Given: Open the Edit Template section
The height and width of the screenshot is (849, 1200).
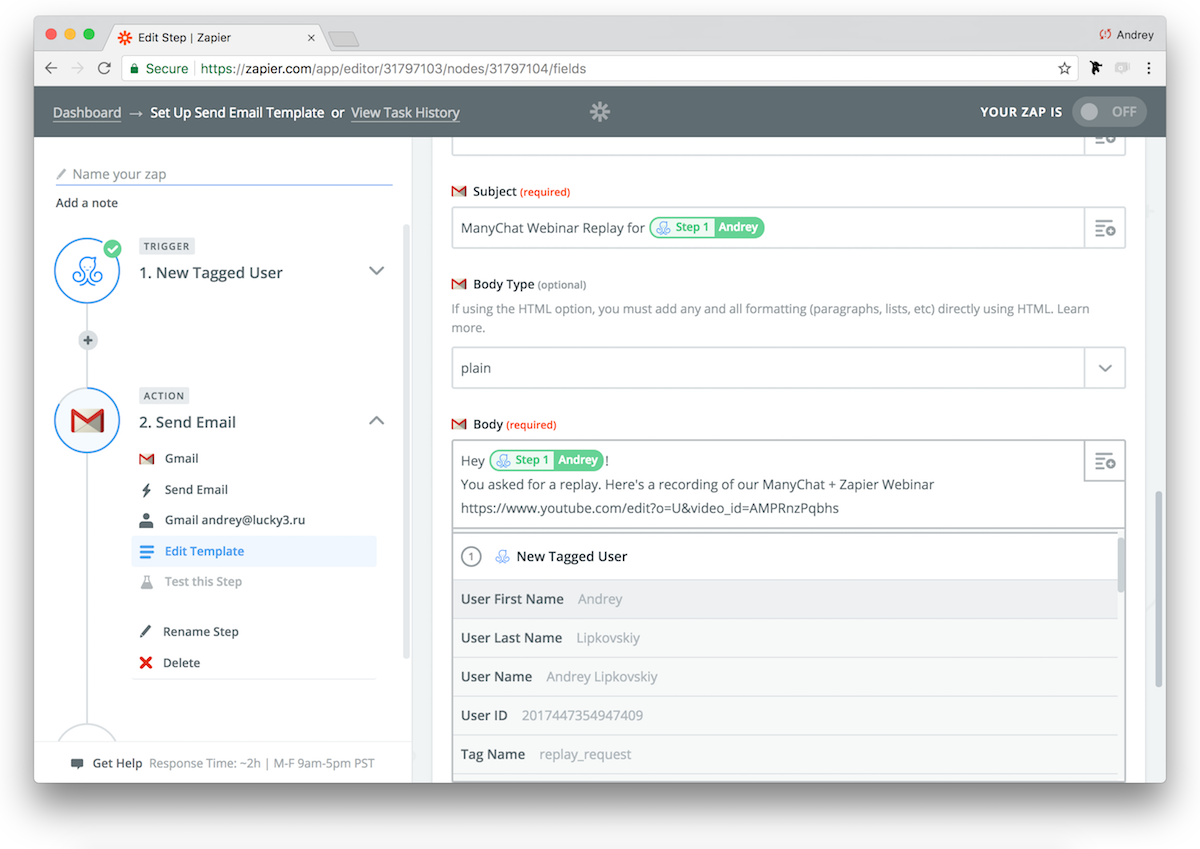Looking at the screenshot, I should (254, 551).
